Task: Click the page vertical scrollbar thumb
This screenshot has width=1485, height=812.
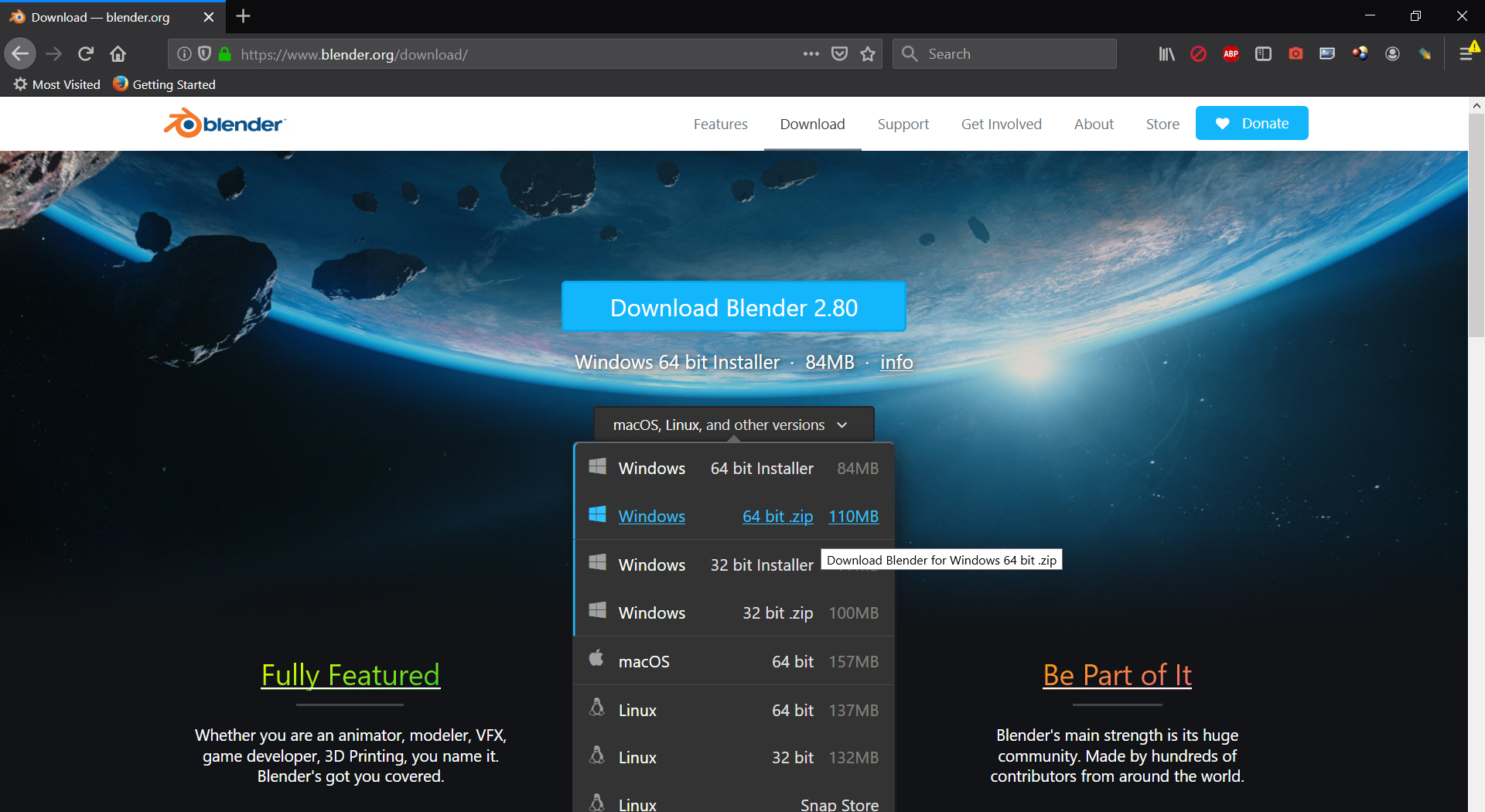Action: pyautogui.click(x=1476, y=225)
